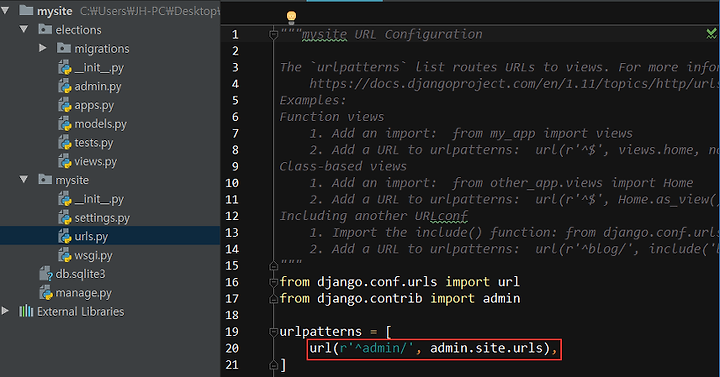This screenshot has width=720, height=377.
Task: Collapse the root mysite project node
Action: (5, 10)
